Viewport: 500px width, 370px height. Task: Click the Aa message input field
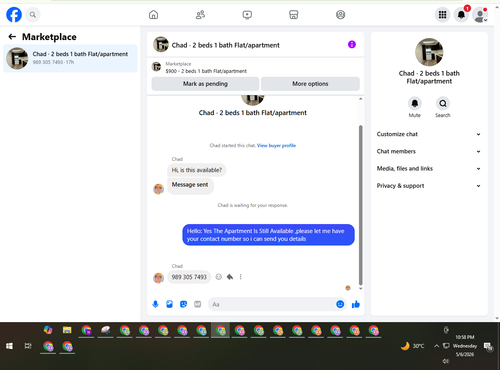pyautogui.click(x=272, y=304)
